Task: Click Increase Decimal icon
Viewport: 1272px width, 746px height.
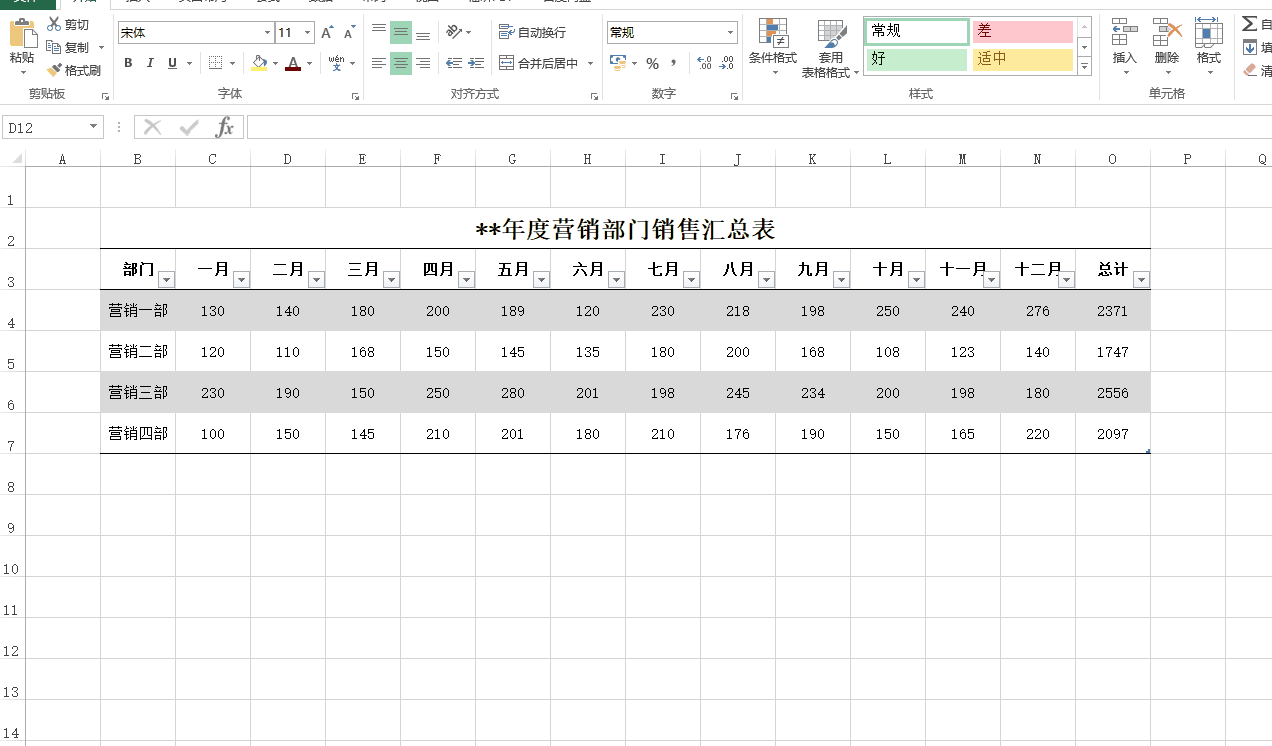Action: click(704, 63)
